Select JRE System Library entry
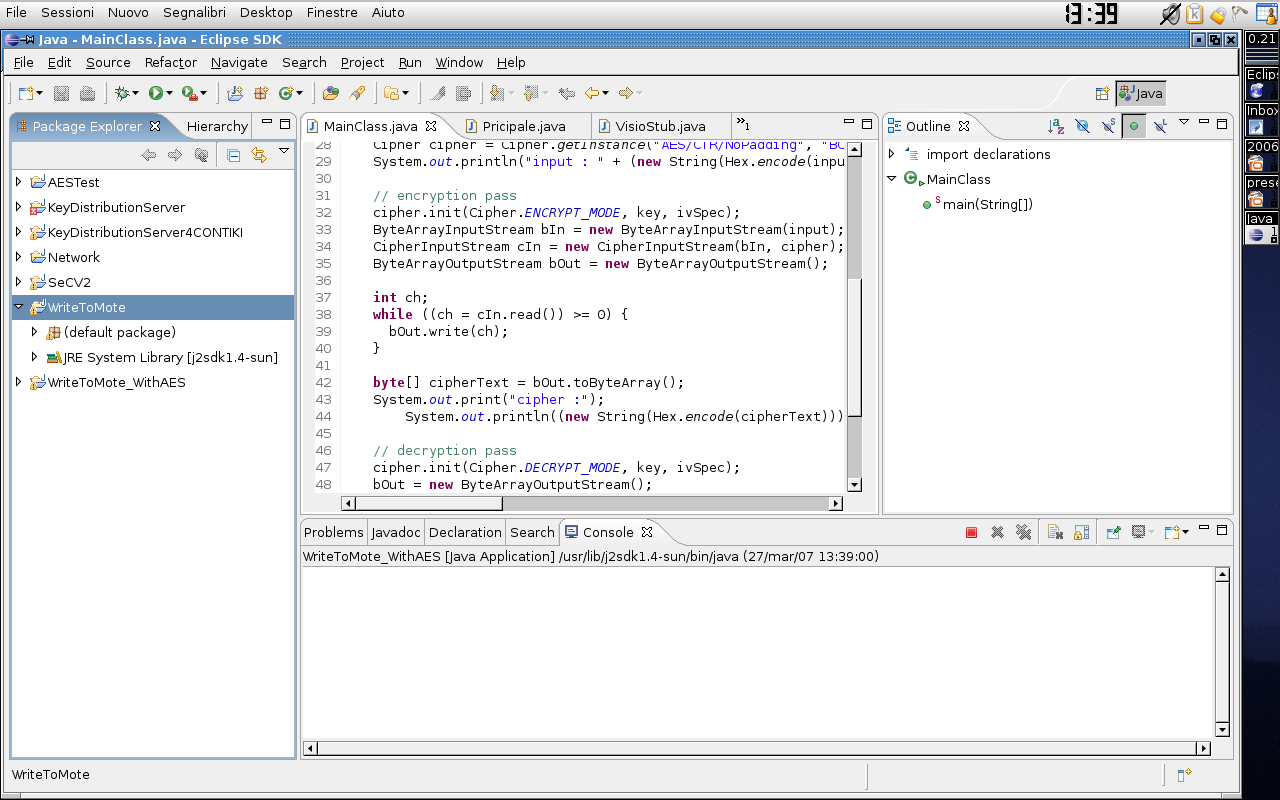The image size is (1280, 800). tap(171, 357)
